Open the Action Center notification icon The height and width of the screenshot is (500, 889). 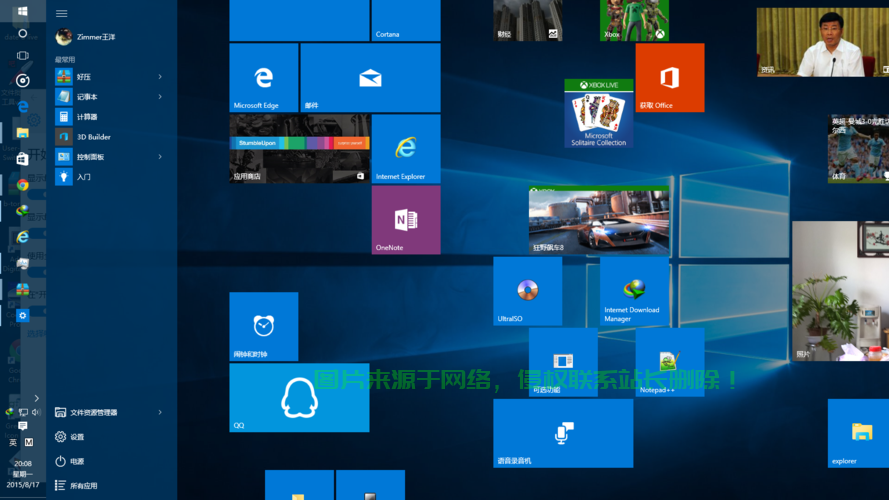pyautogui.click(x=23, y=426)
